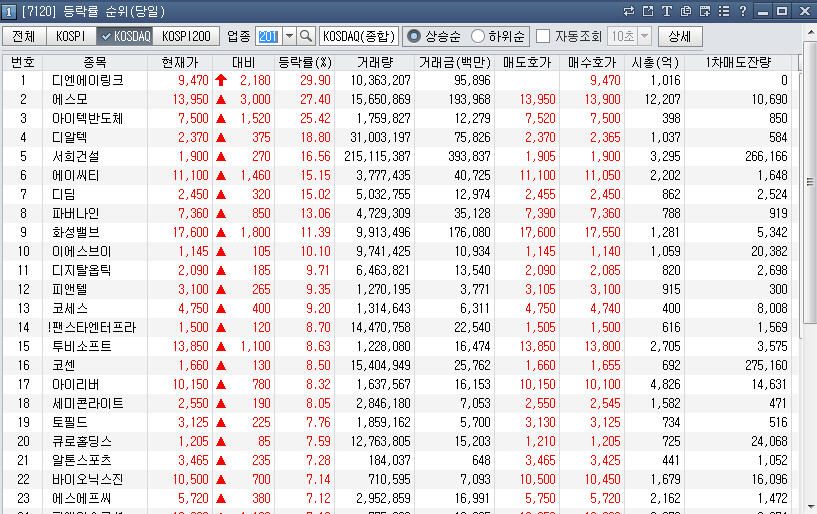Open the 10초 refresh interval dropdown

(643, 36)
